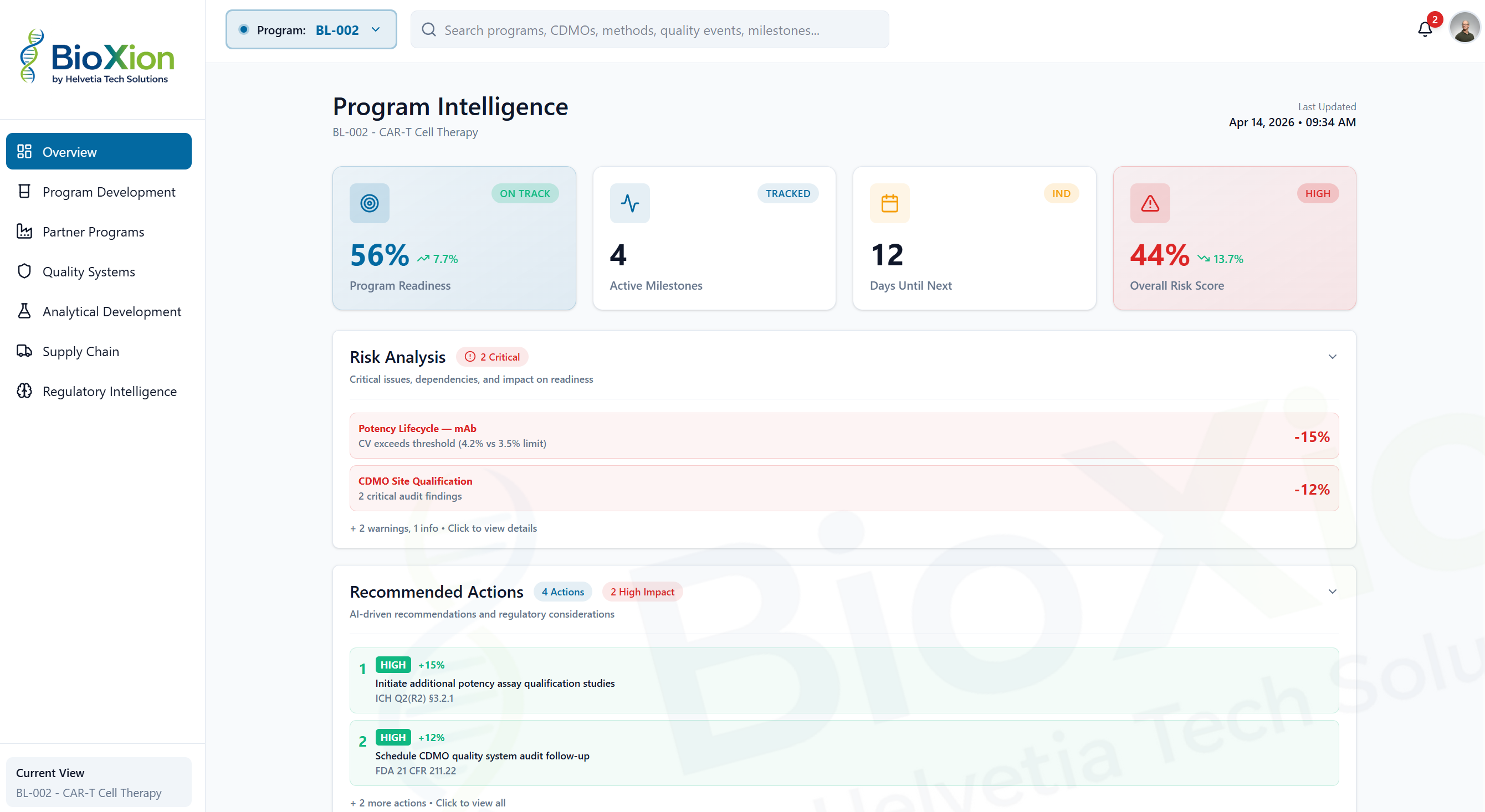Viewport: 1485px width, 812px height.
Task: Click the Overview grid icon
Action: (x=24, y=152)
